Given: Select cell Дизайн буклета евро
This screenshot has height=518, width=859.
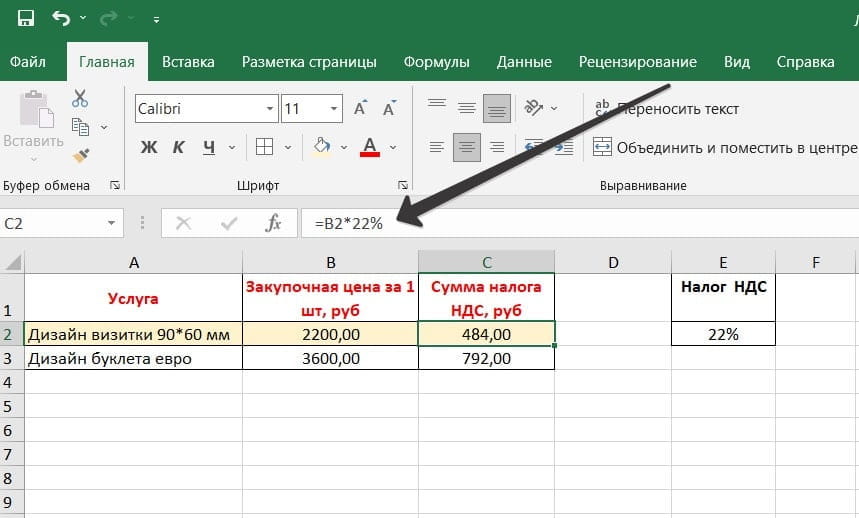Looking at the screenshot, I should point(133,358).
